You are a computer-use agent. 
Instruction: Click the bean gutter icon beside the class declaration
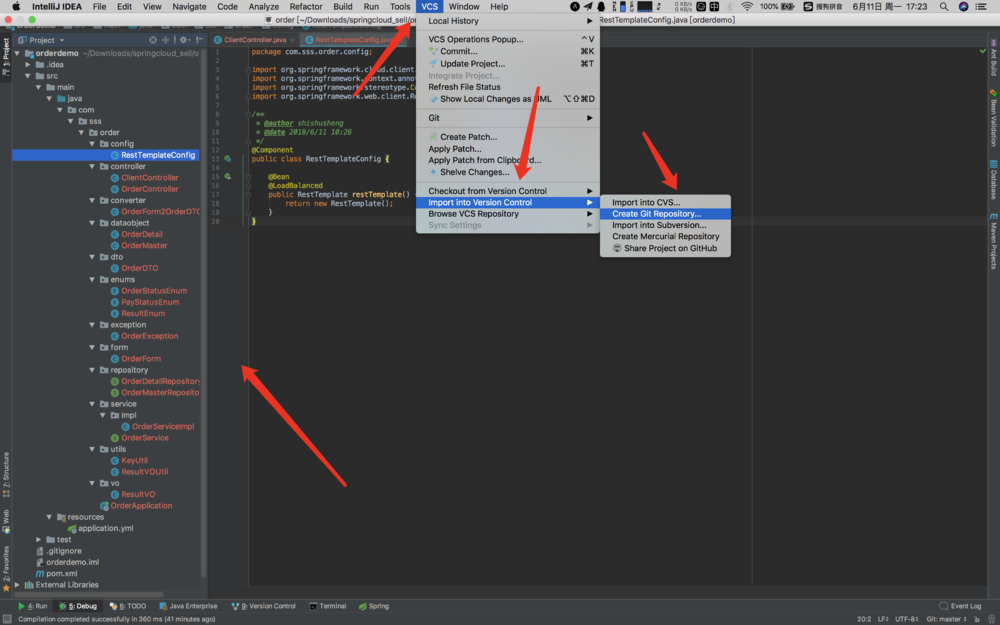coord(228,159)
